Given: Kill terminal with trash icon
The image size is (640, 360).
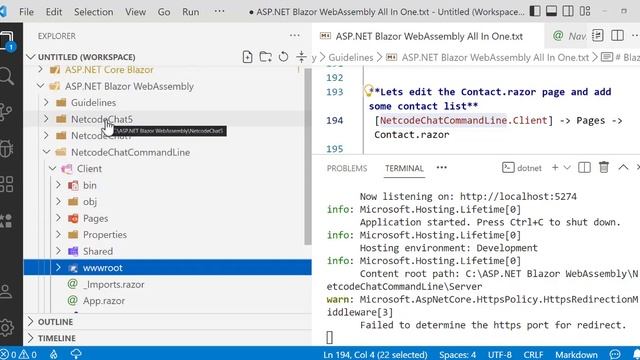Looking at the screenshot, I should click(x=604, y=167).
